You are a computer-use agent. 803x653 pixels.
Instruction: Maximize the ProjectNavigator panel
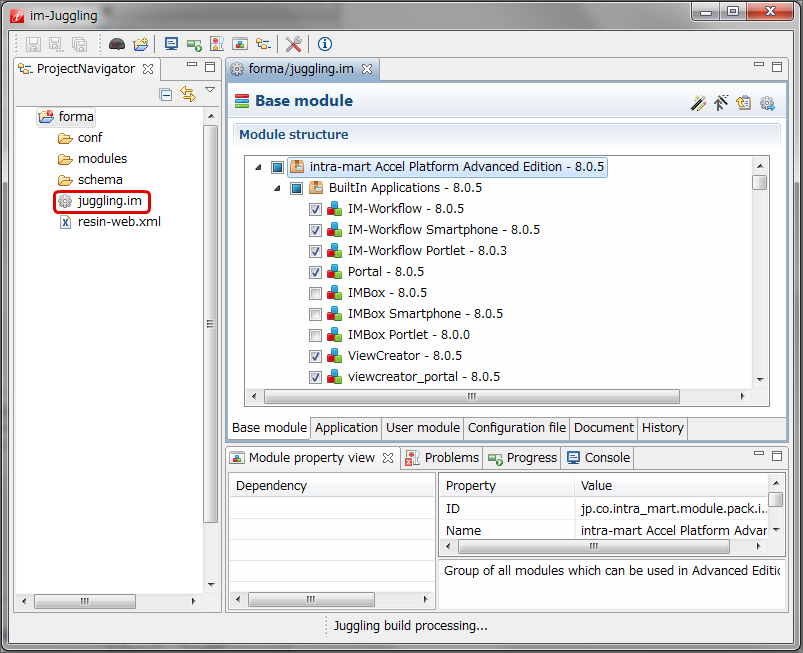210,67
